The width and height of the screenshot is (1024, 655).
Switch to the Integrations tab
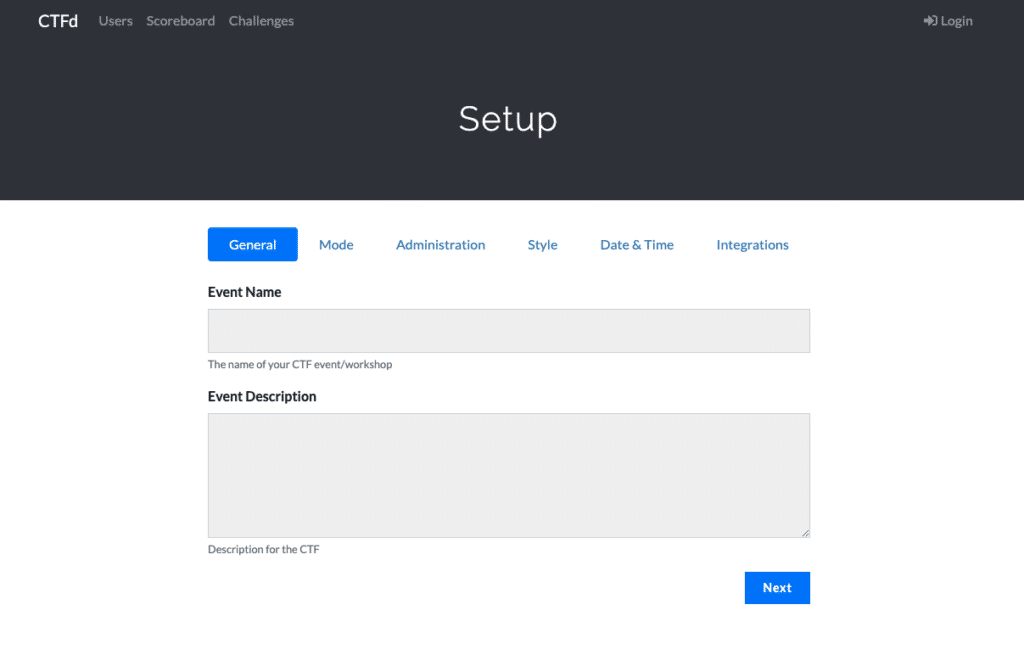coord(752,244)
